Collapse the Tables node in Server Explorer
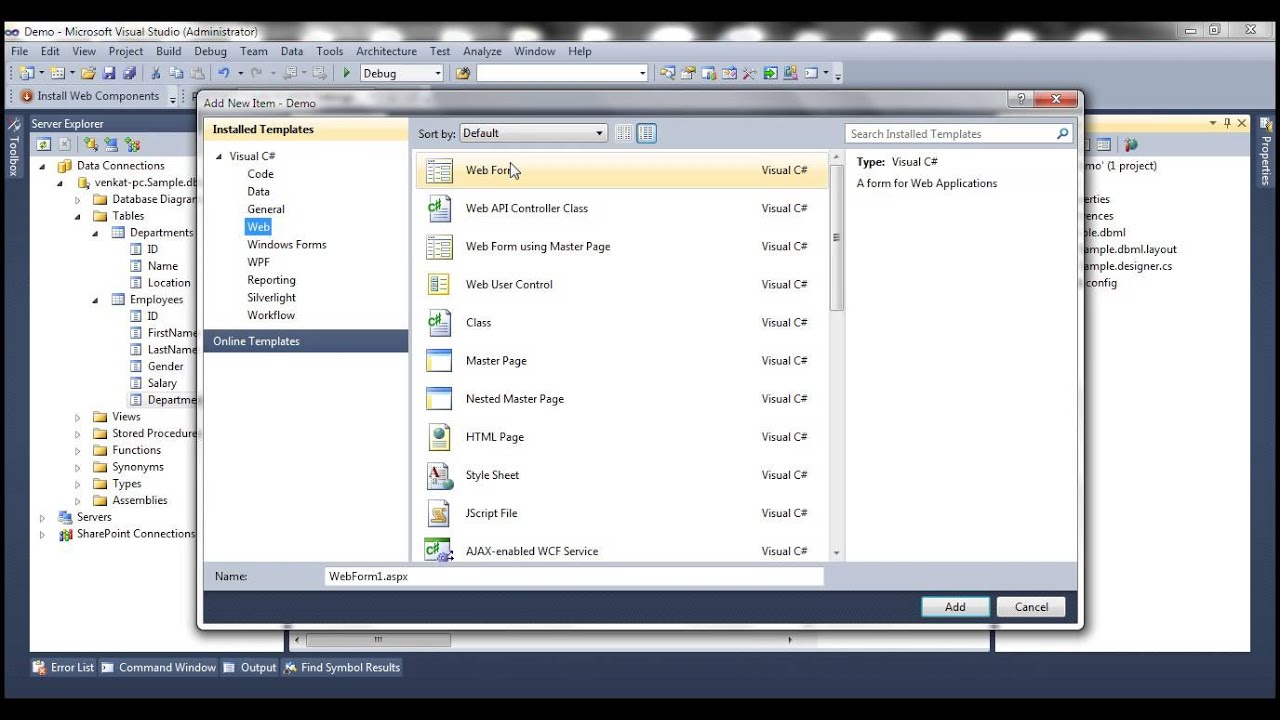This screenshot has width=1280, height=720. (x=78, y=216)
